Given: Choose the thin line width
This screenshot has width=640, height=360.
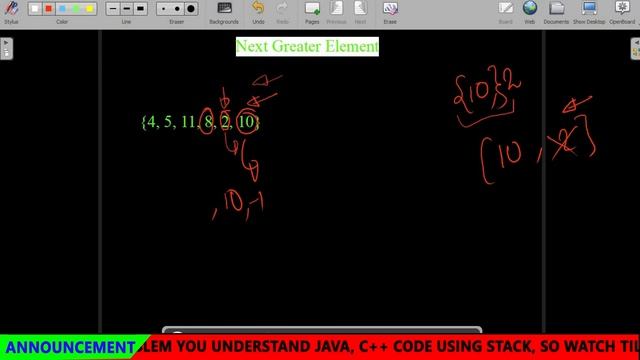Looking at the screenshot, I should click(113, 9).
